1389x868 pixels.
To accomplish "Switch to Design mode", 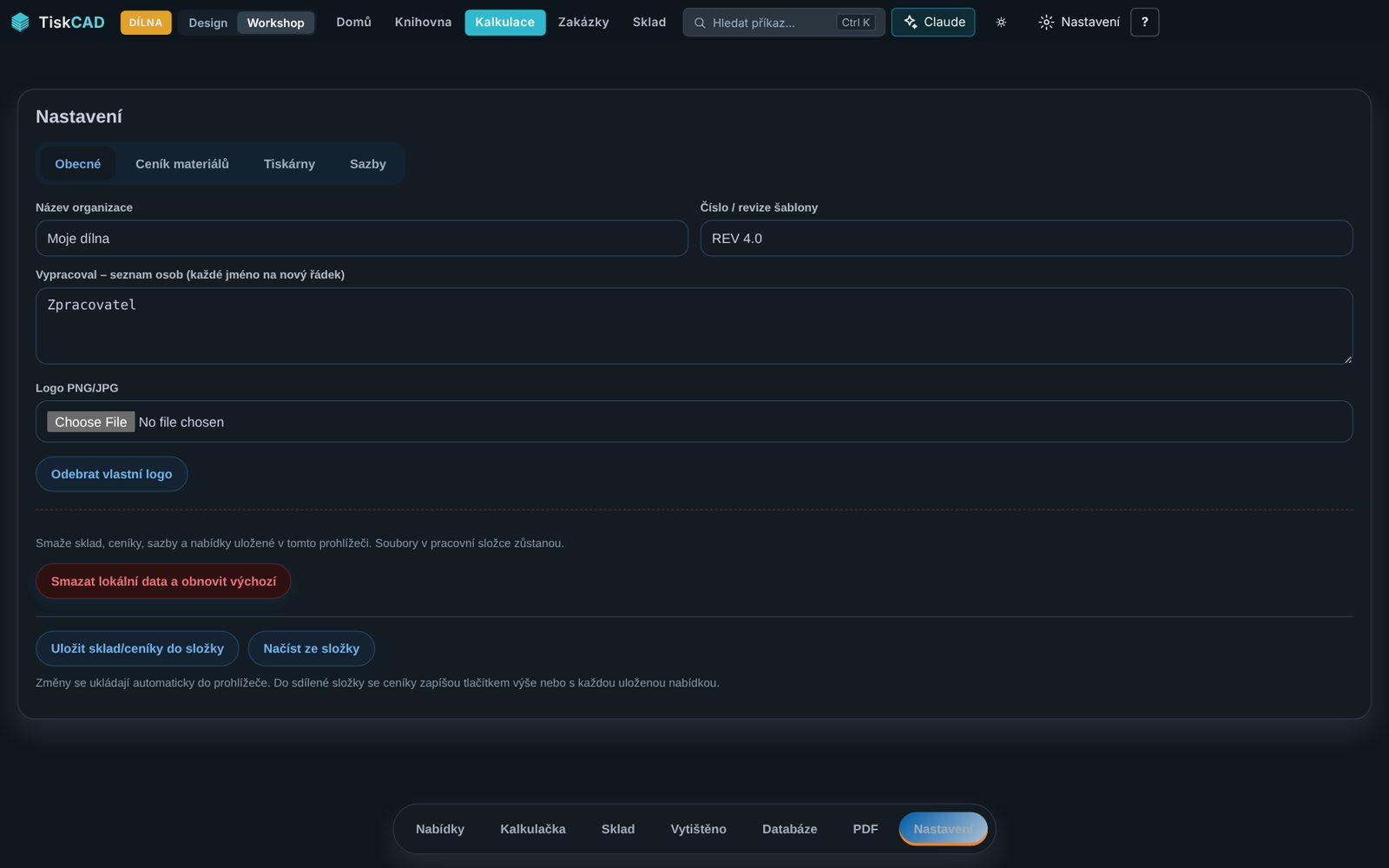I will click(x=208, y=23).
